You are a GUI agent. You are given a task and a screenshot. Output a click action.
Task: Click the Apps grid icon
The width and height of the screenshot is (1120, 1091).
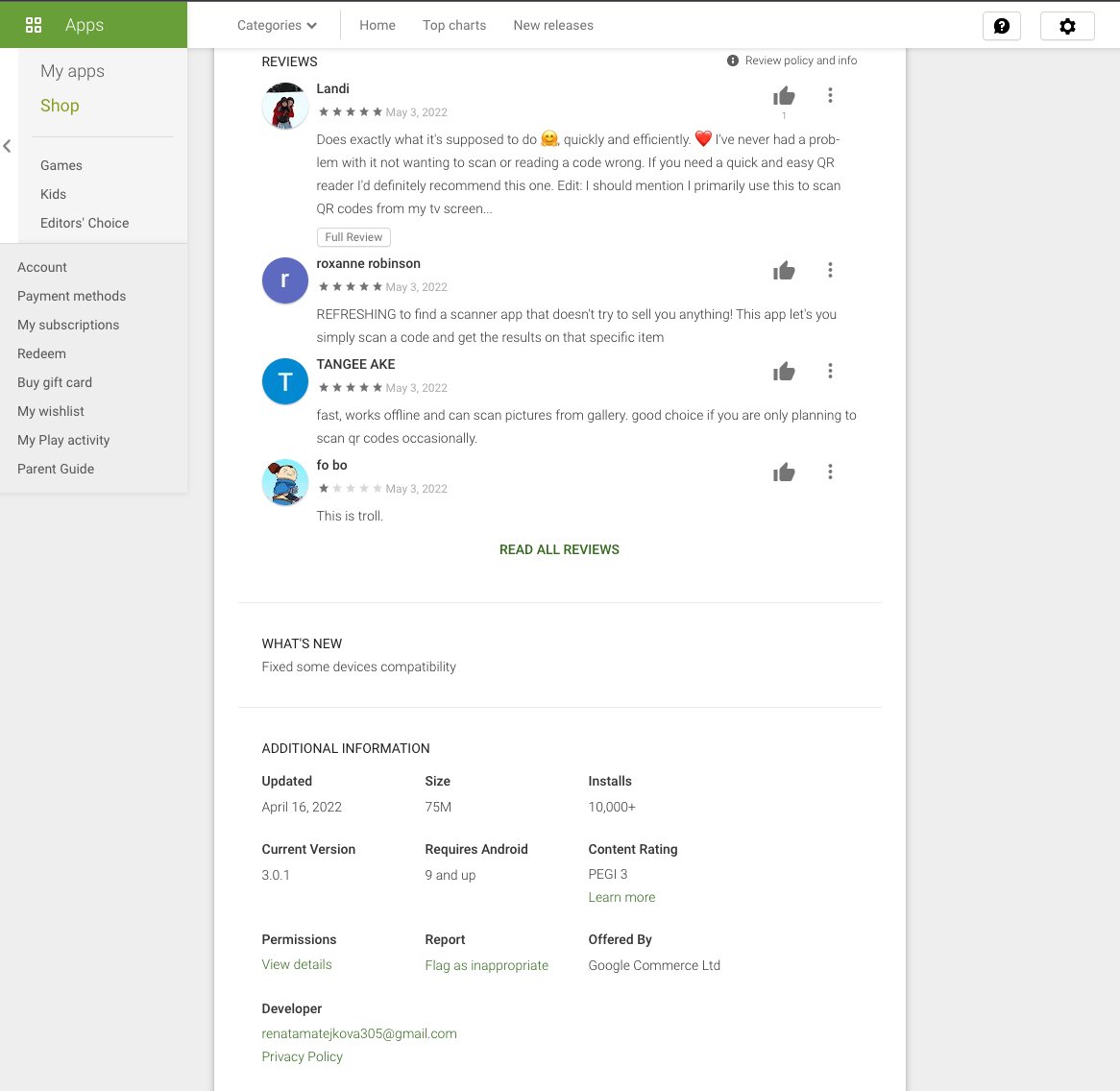pyautogui.click(x=34, y=25)
